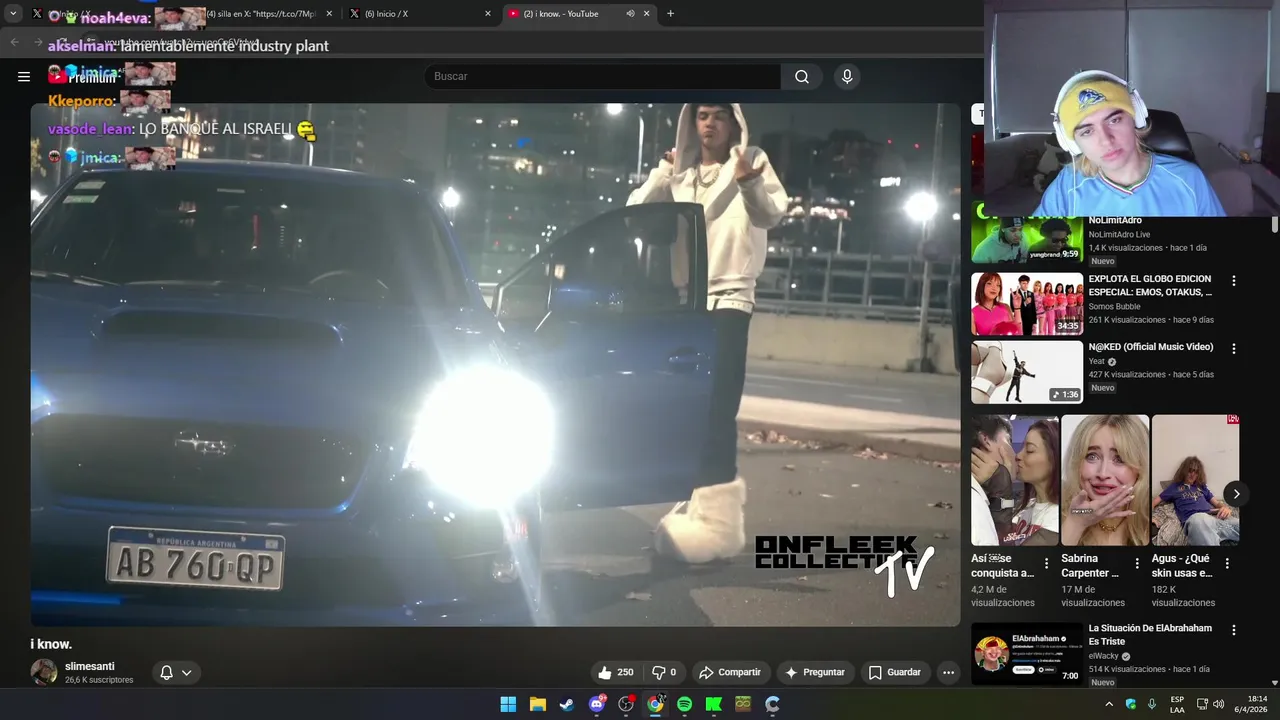Dislike the video with the thumbs-down
Screen dimensions: 1280x720
coord(665,672)
